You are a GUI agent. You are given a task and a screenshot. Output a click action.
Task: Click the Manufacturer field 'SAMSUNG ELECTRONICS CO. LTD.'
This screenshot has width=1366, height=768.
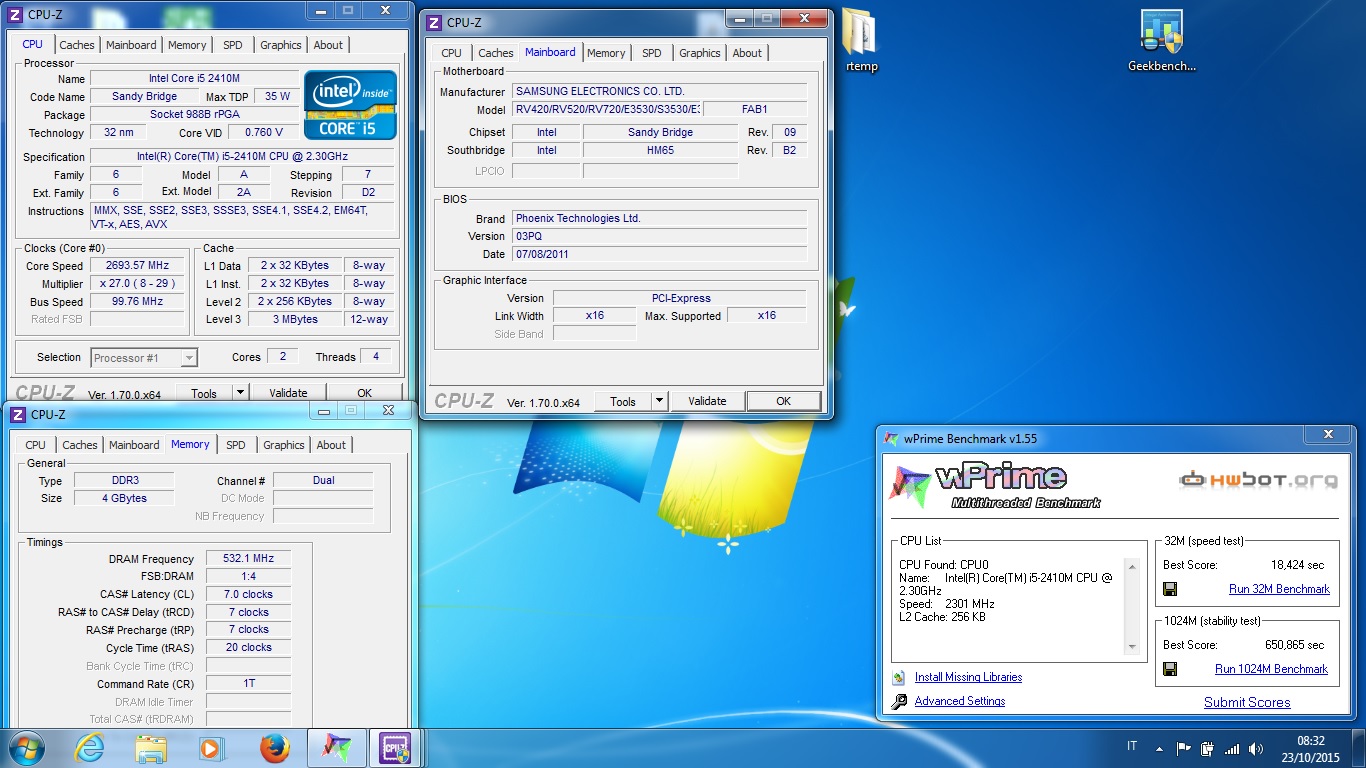coord(660,92)
